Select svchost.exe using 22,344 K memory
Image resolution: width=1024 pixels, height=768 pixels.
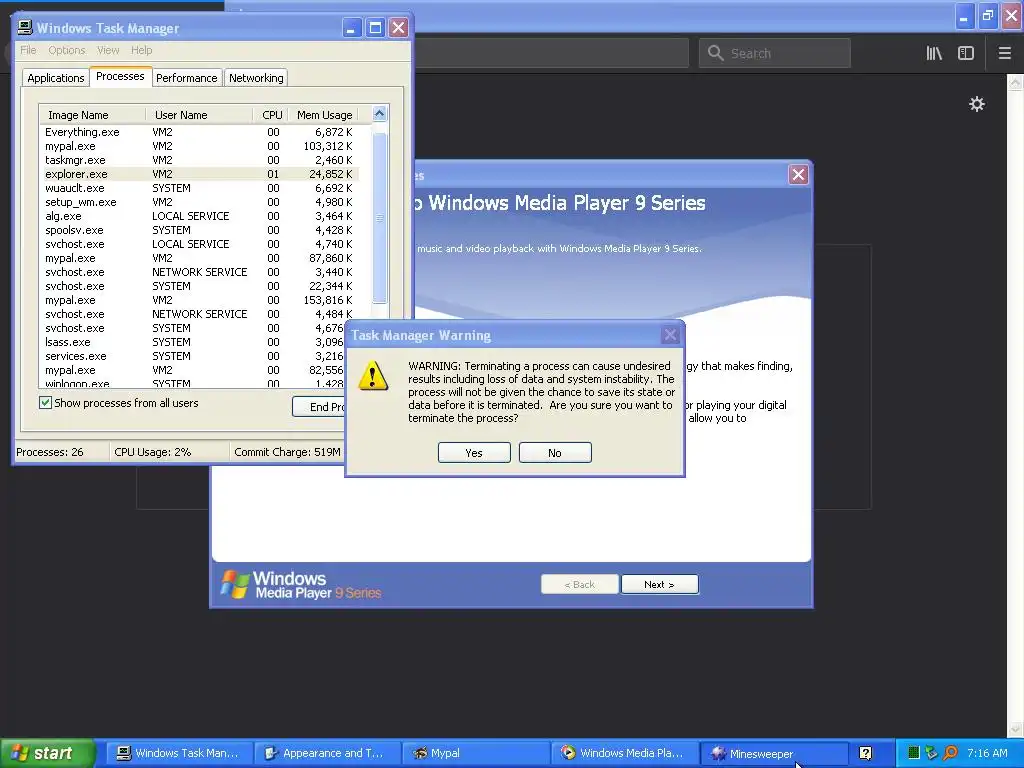pyautogui.click(x=199, y=286)
